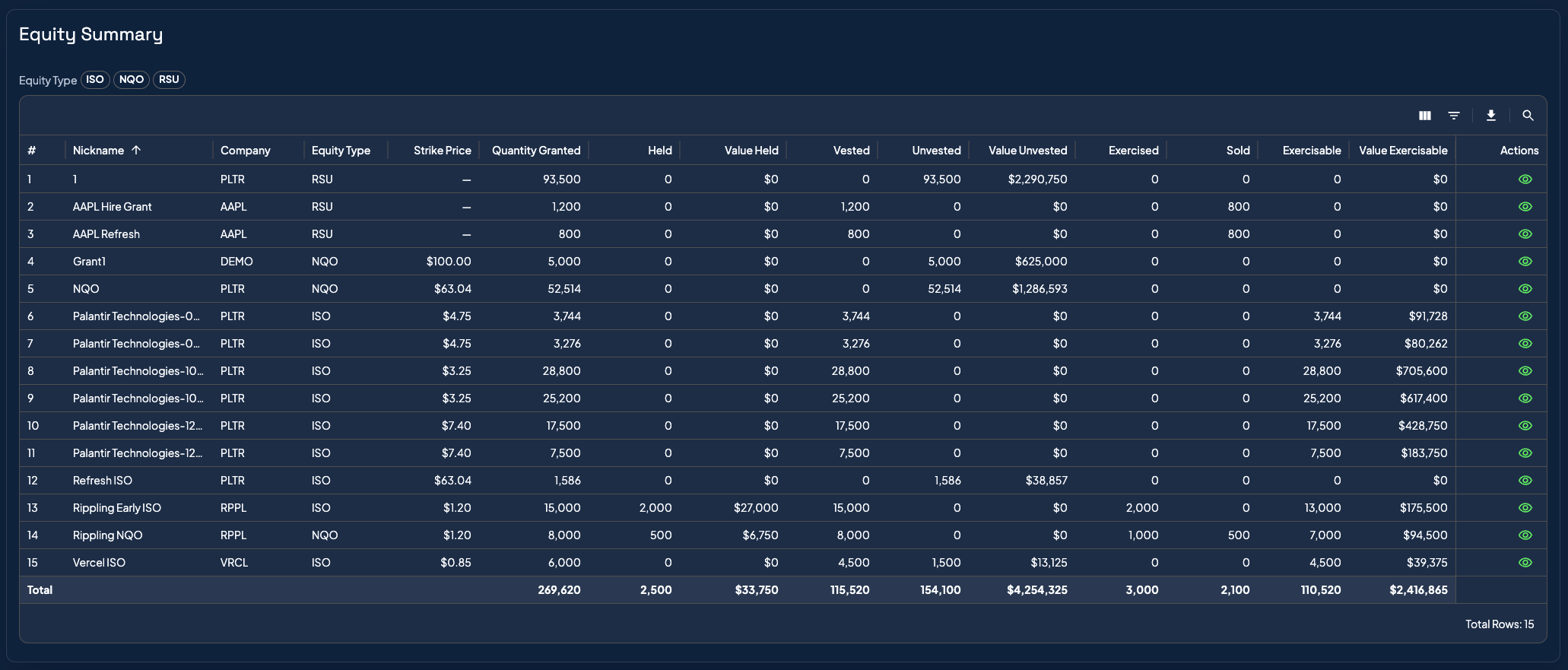Open eye icon for row 9
Image resolution: width=1568 pixels, height=670 pixels.
(x=1525, y=399)
